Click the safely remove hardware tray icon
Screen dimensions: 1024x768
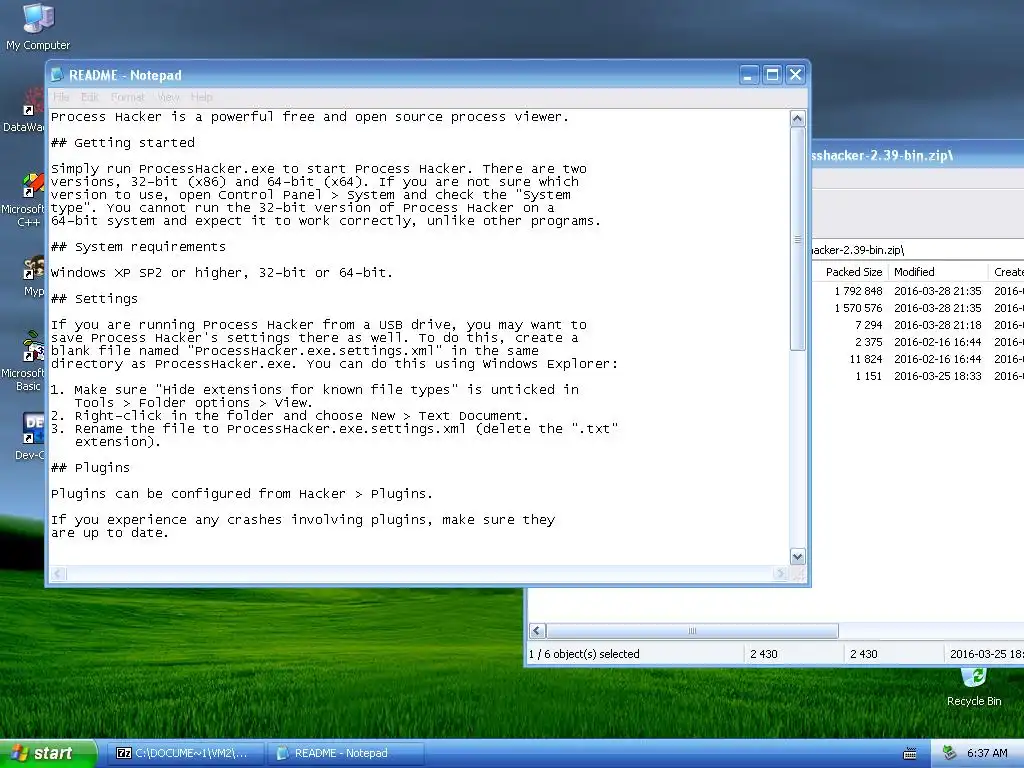pos(950,753)
